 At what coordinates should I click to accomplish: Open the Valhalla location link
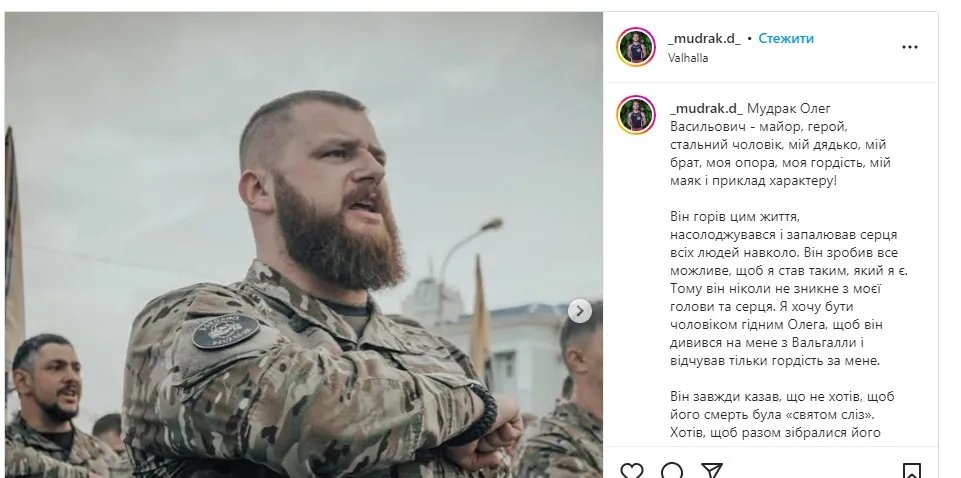688,58
